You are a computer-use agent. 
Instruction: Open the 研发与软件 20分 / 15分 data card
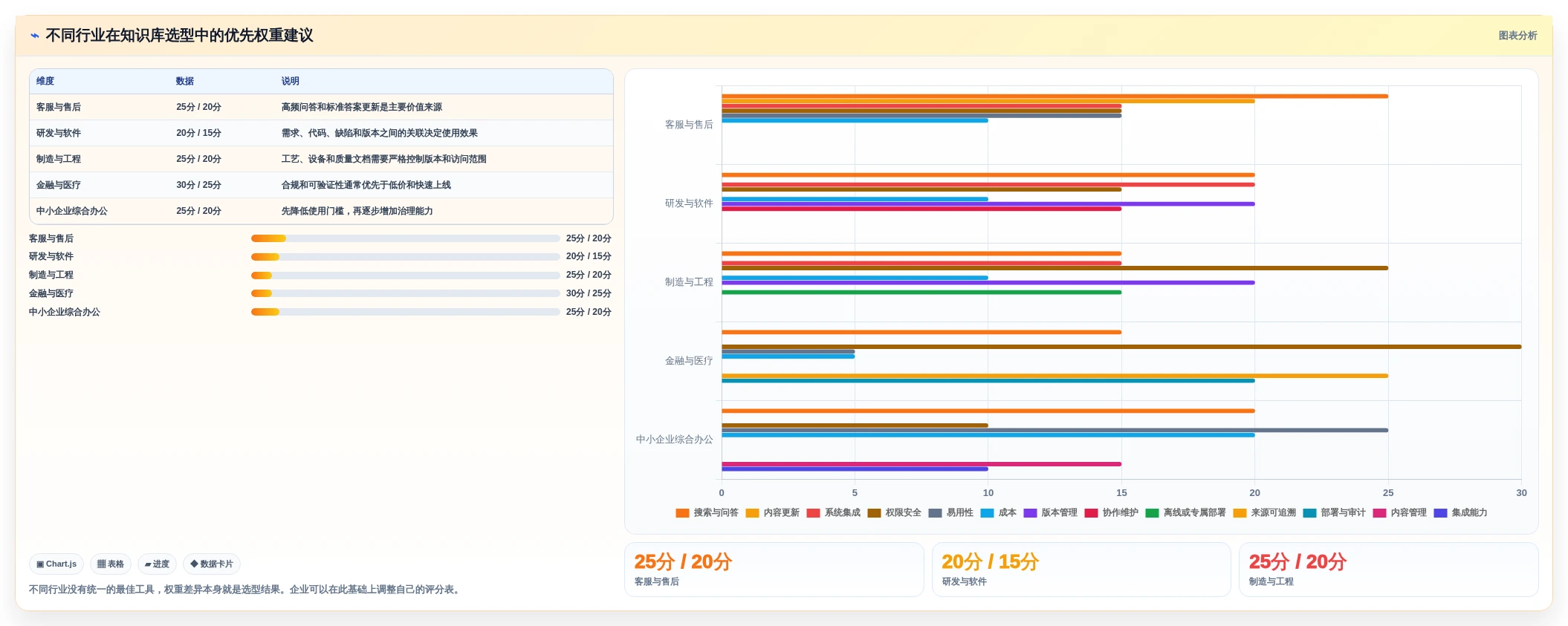[x=1081, y=570]
